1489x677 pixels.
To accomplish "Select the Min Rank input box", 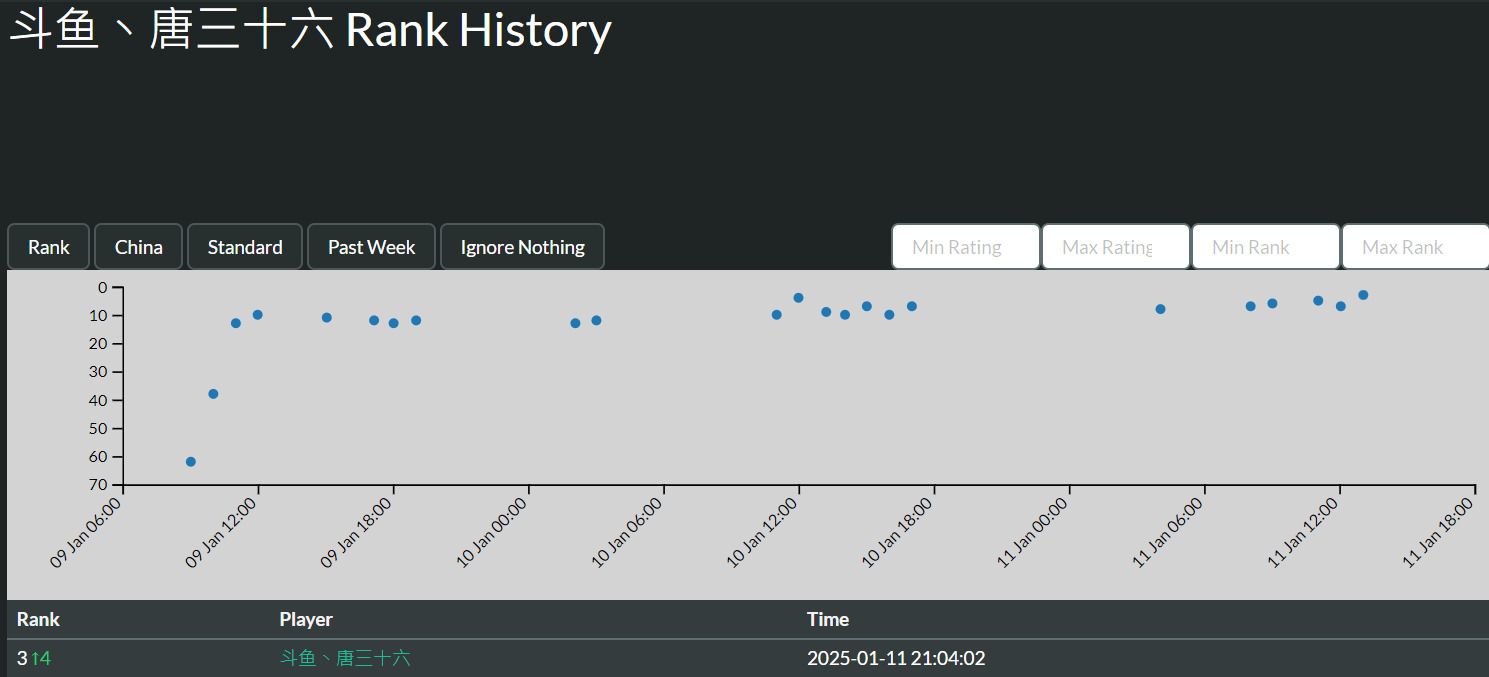I will [1265, 247].
